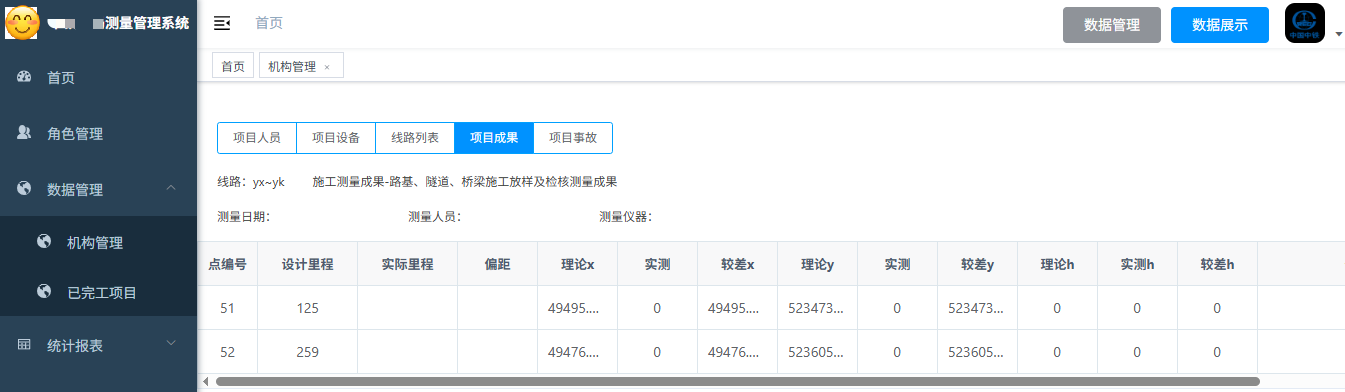
Task: Click the 测量管理系统 title
Action: click(x=147, y=23)
